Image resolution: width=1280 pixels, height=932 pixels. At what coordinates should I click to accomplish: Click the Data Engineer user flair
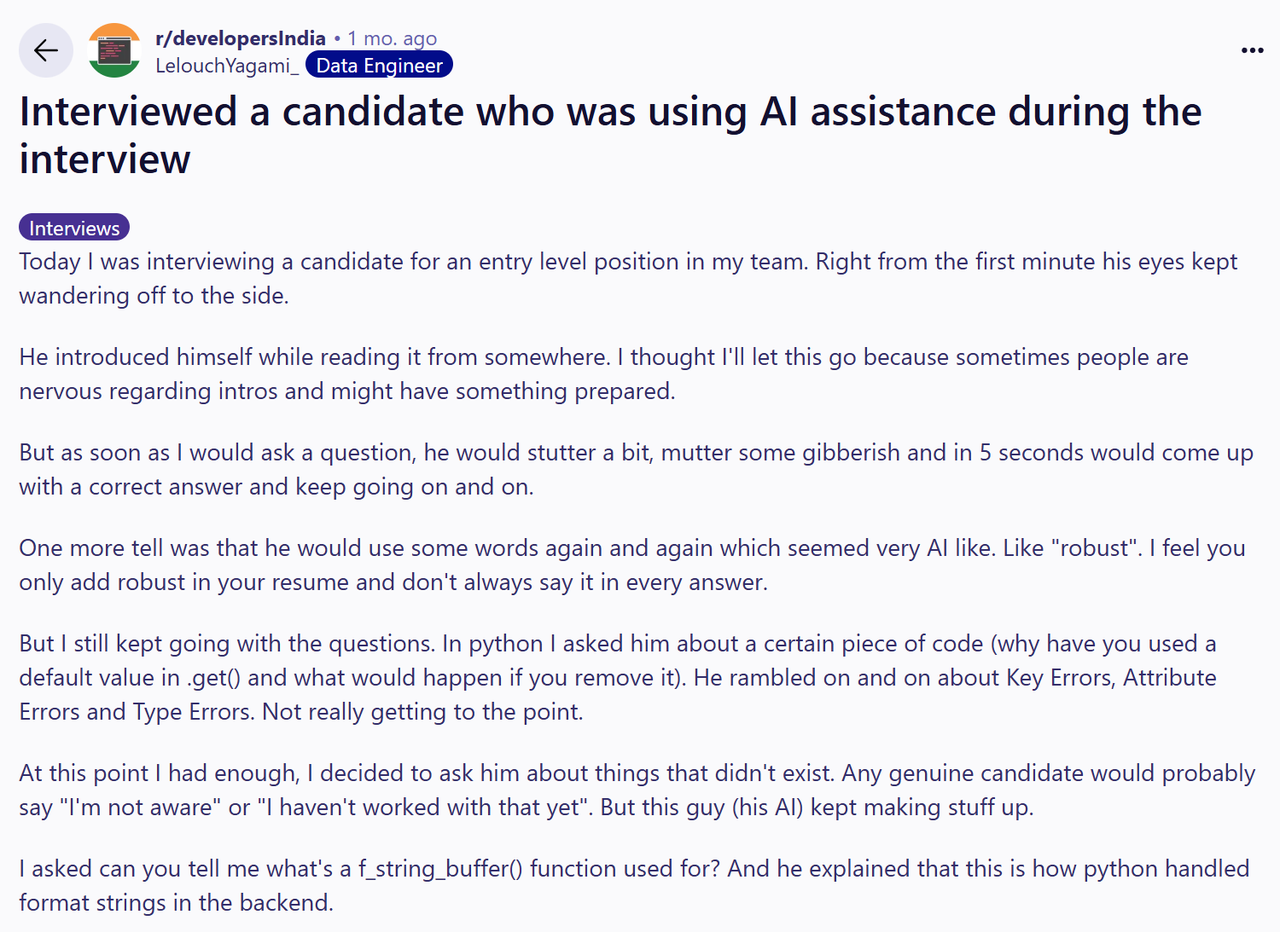(379, 66)
